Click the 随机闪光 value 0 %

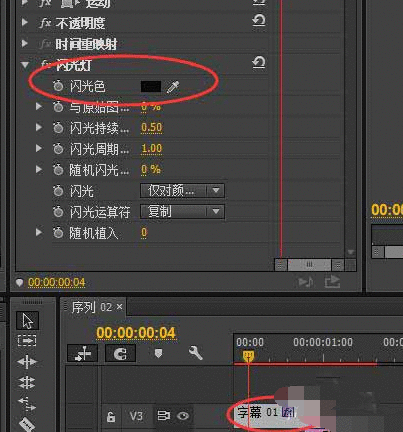pyautogui.click(x=151, y=170)
